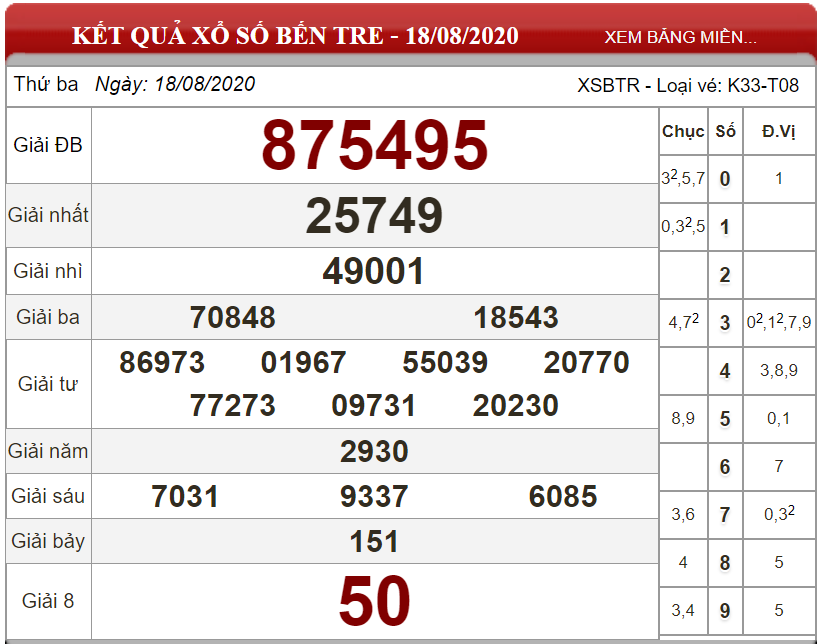821x644 pixels.
Task: Click the 'Giải năm' row label
Action: (48, 451)
